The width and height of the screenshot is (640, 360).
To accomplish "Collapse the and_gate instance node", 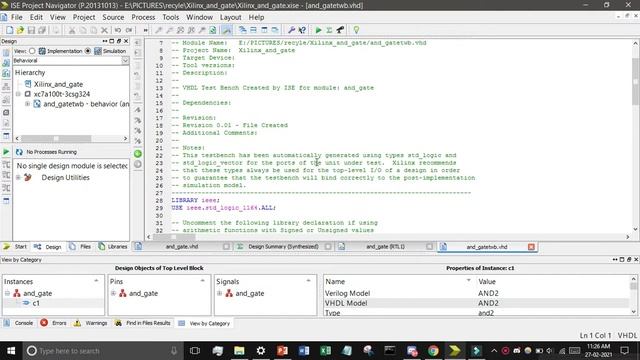I will 7,293.
